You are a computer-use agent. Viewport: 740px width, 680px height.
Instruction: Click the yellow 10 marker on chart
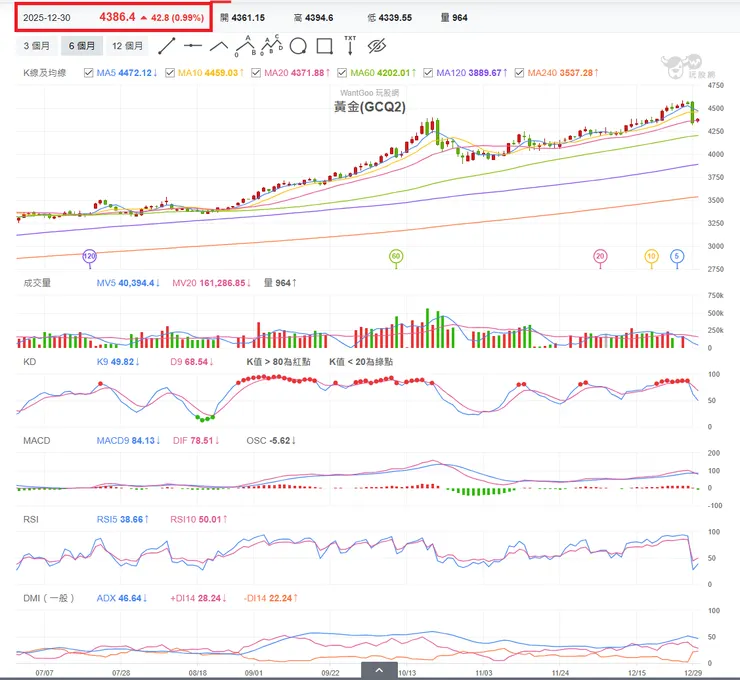[651, 256]
